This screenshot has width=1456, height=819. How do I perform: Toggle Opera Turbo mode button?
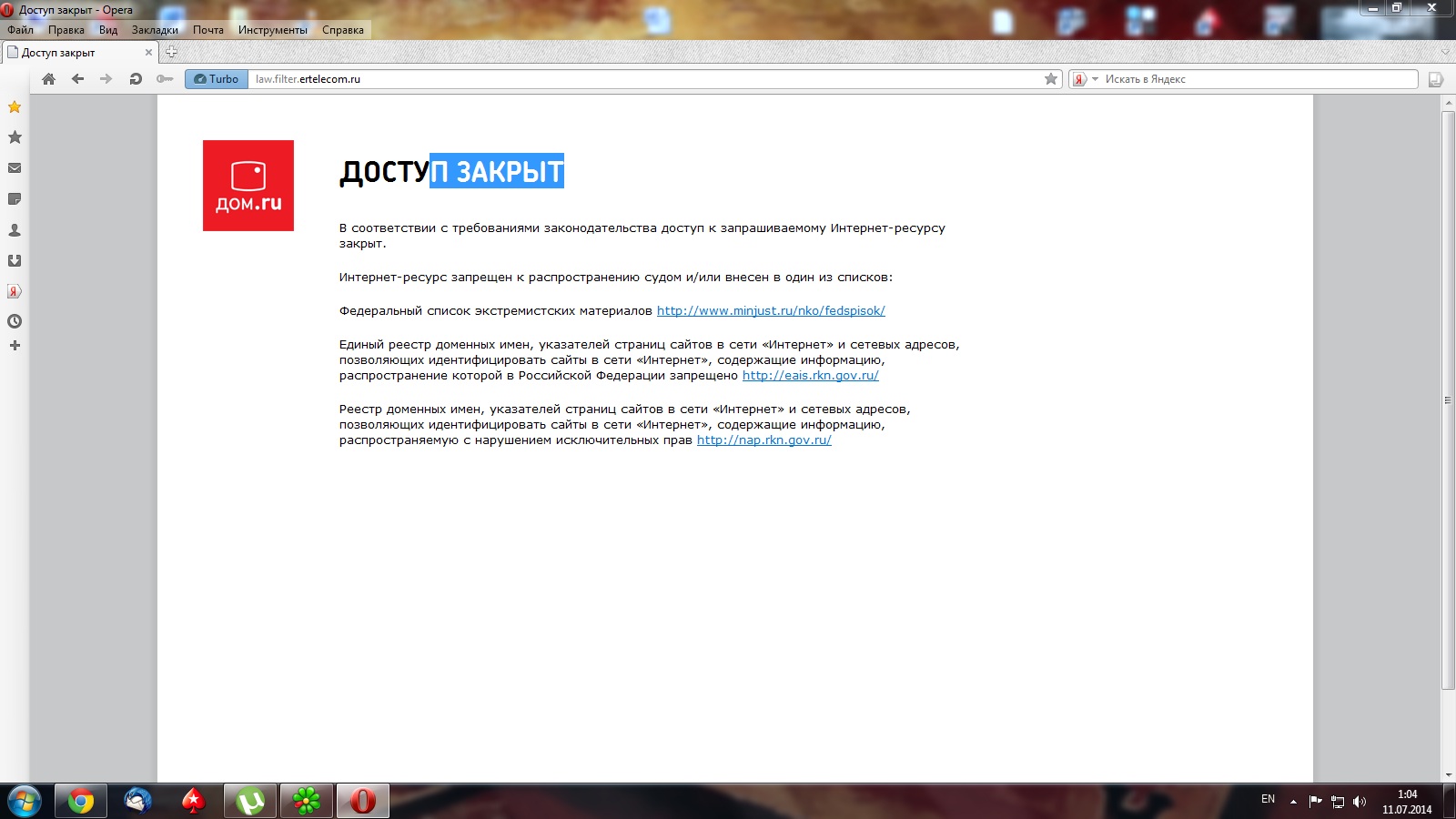click(217, 79)
